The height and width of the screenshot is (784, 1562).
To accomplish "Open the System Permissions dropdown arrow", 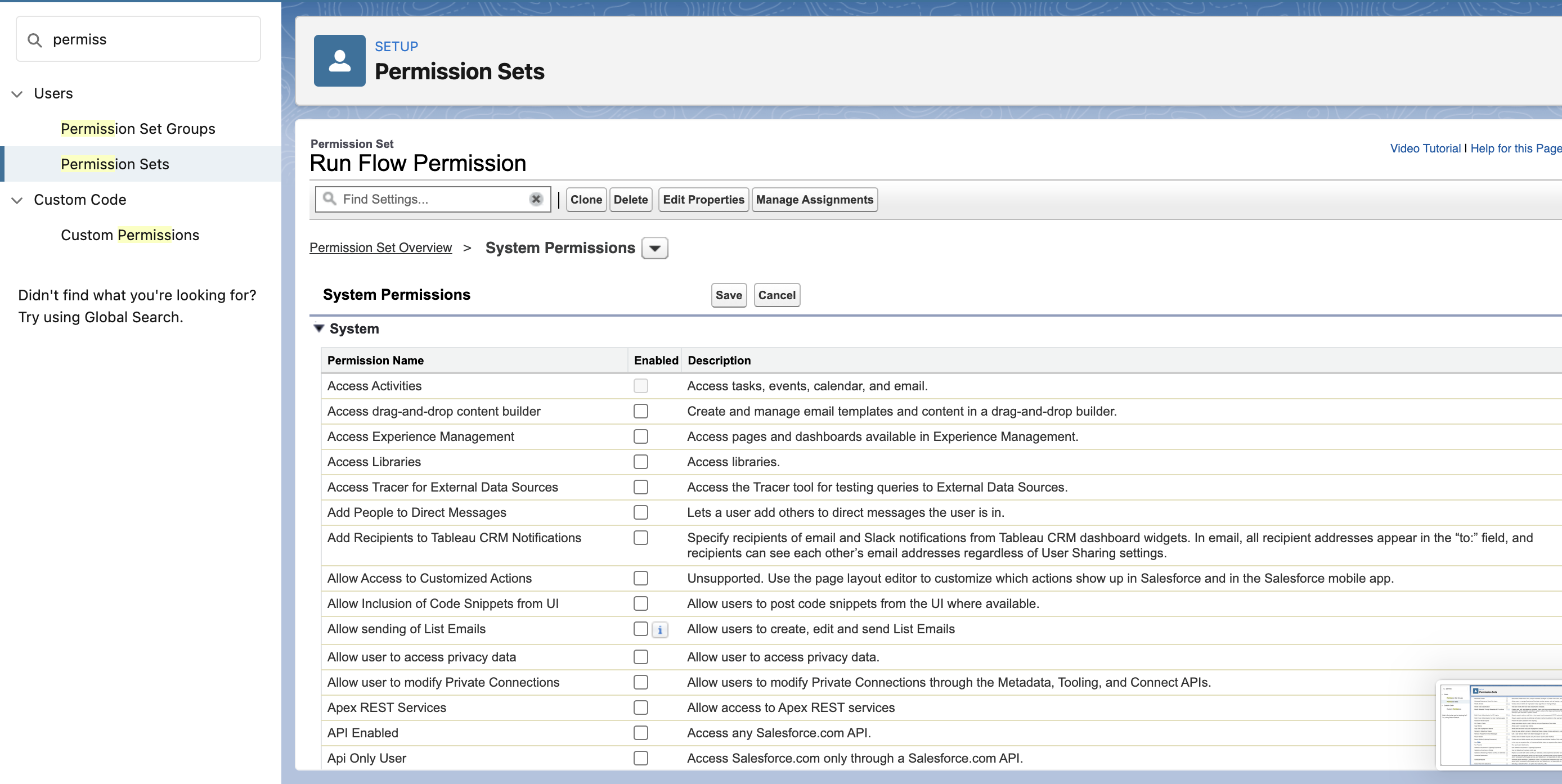I will coord(654,249).
